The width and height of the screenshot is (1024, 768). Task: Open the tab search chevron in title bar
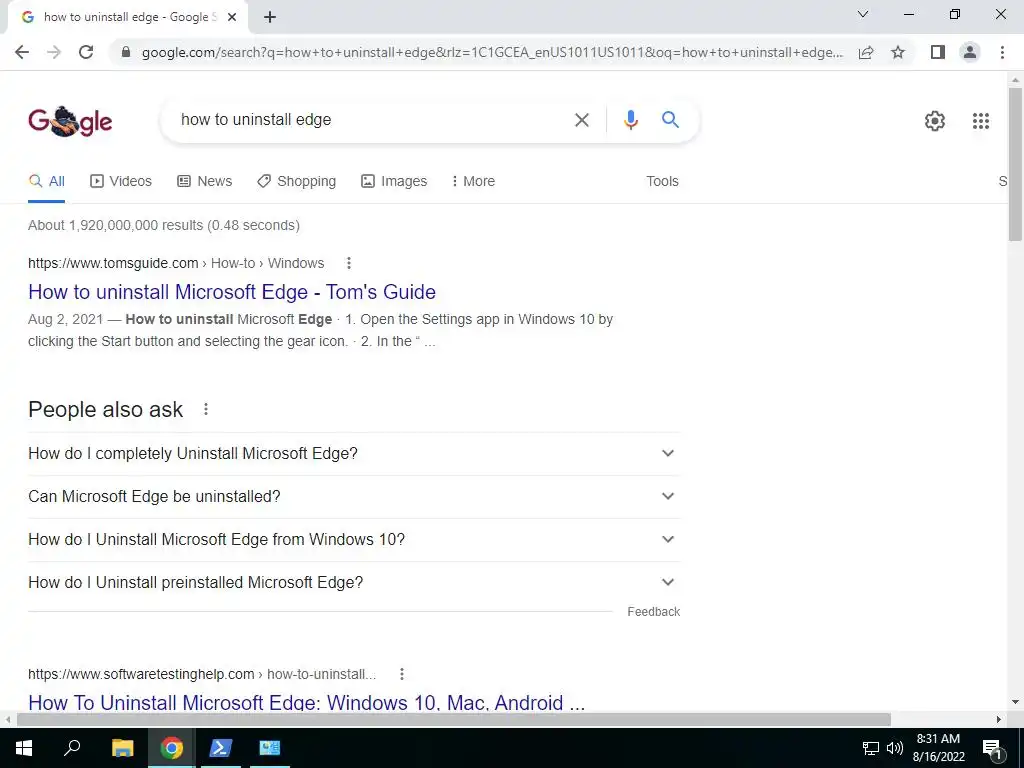tap(863, 14)
